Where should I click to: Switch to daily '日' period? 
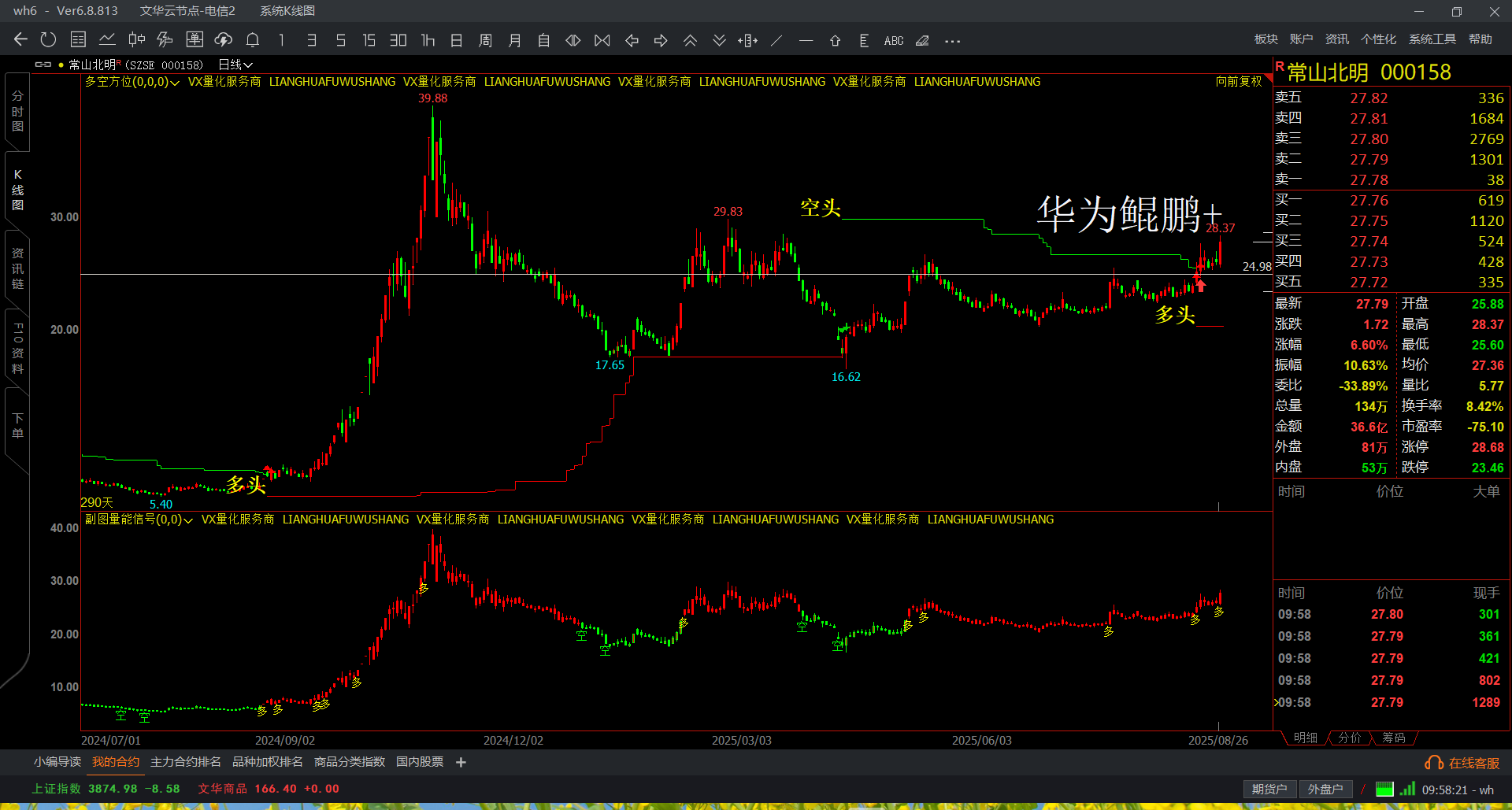(457, 40)
